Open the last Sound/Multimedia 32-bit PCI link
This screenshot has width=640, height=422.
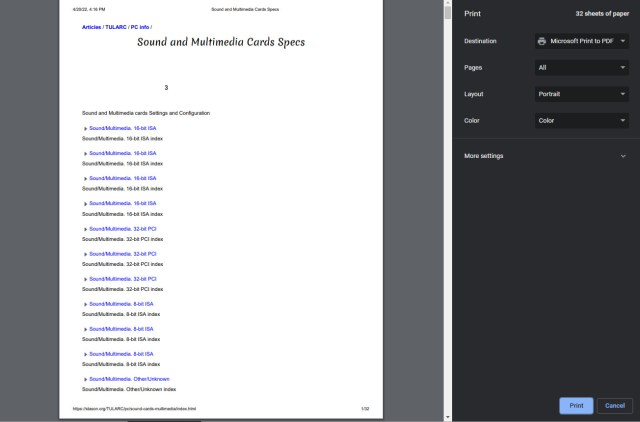tap(123, 279)
